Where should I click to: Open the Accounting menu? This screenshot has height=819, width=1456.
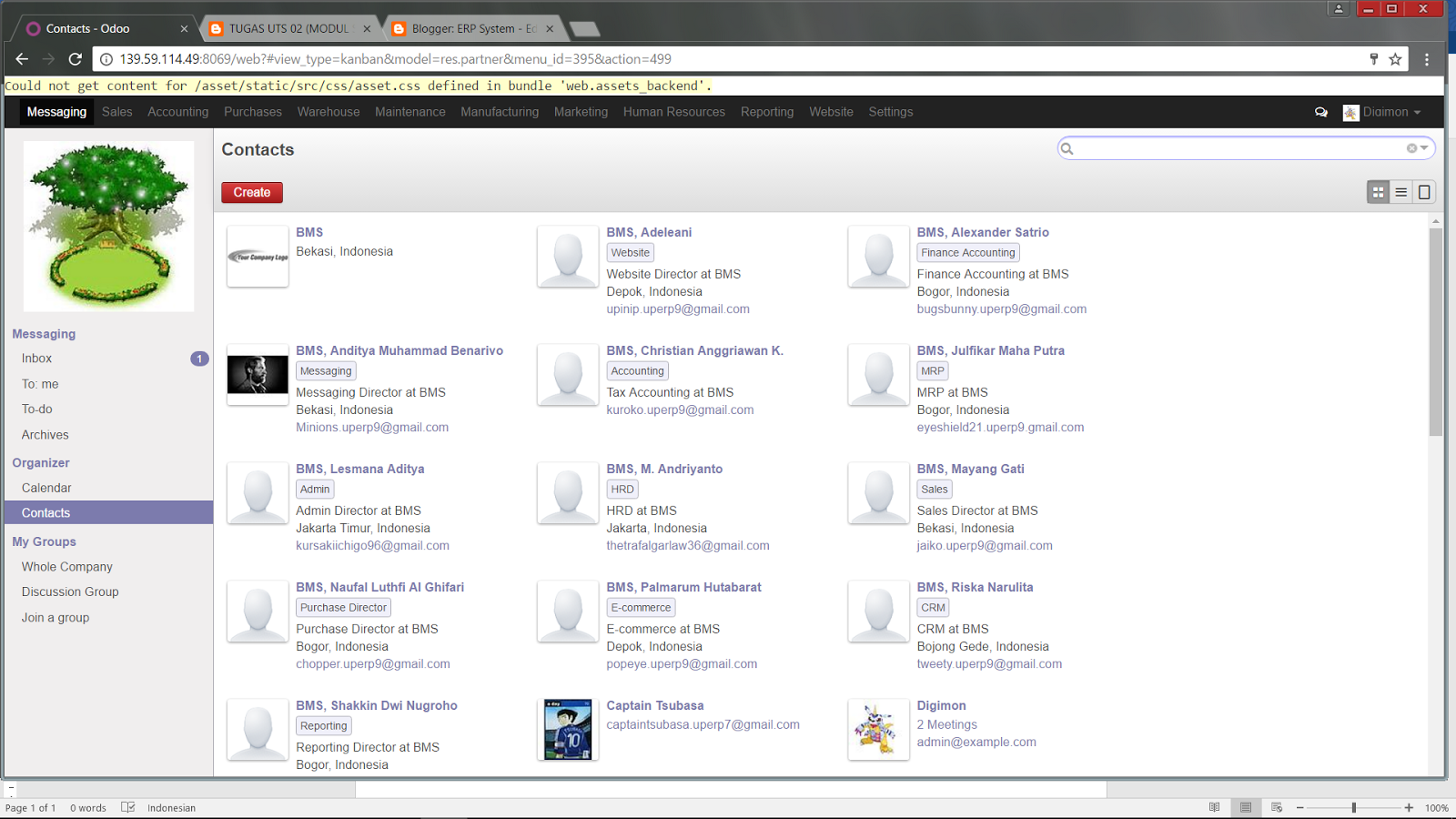[x=178, y=112]
